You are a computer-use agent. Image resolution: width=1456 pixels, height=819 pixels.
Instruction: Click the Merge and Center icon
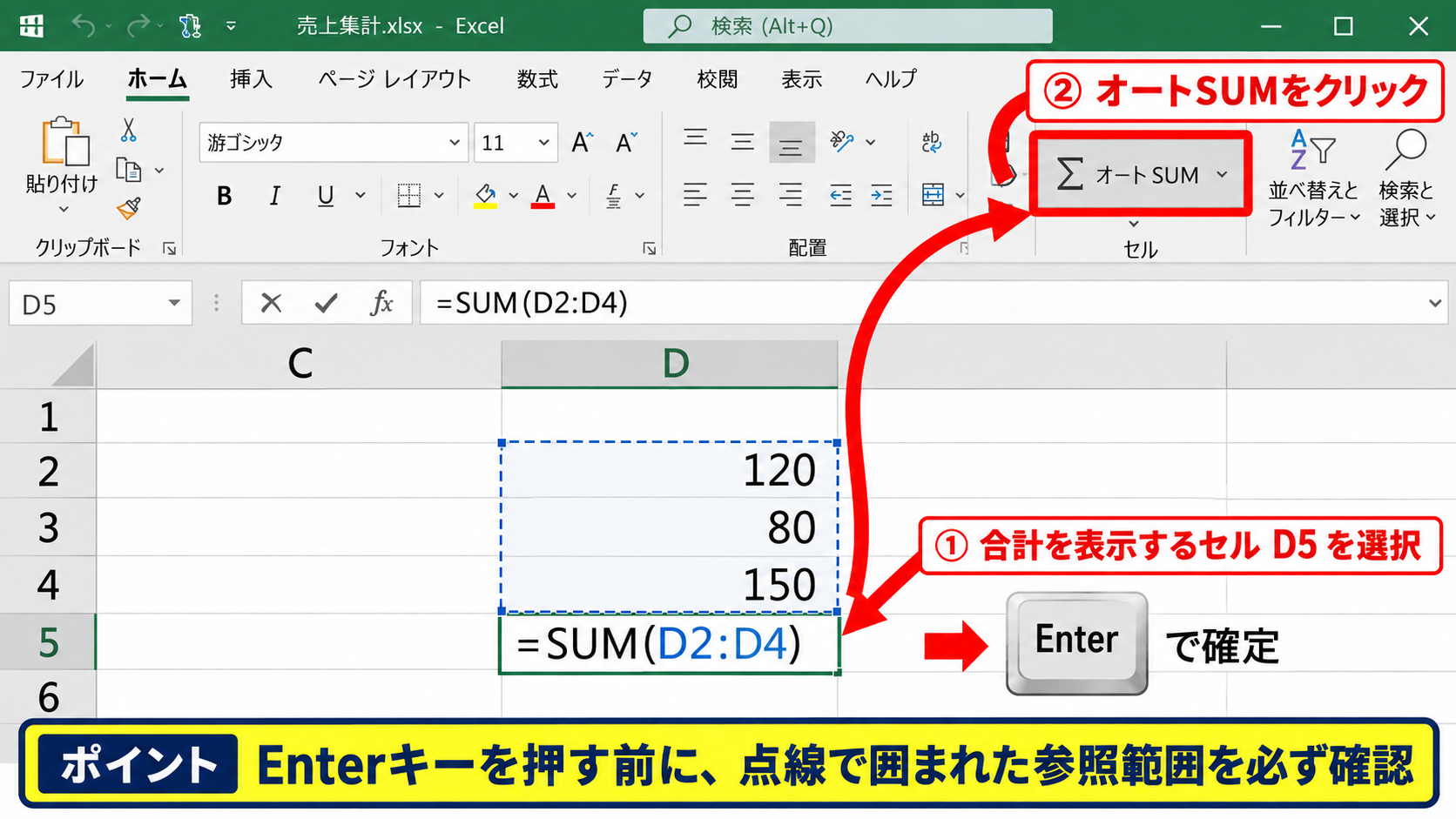934,195
